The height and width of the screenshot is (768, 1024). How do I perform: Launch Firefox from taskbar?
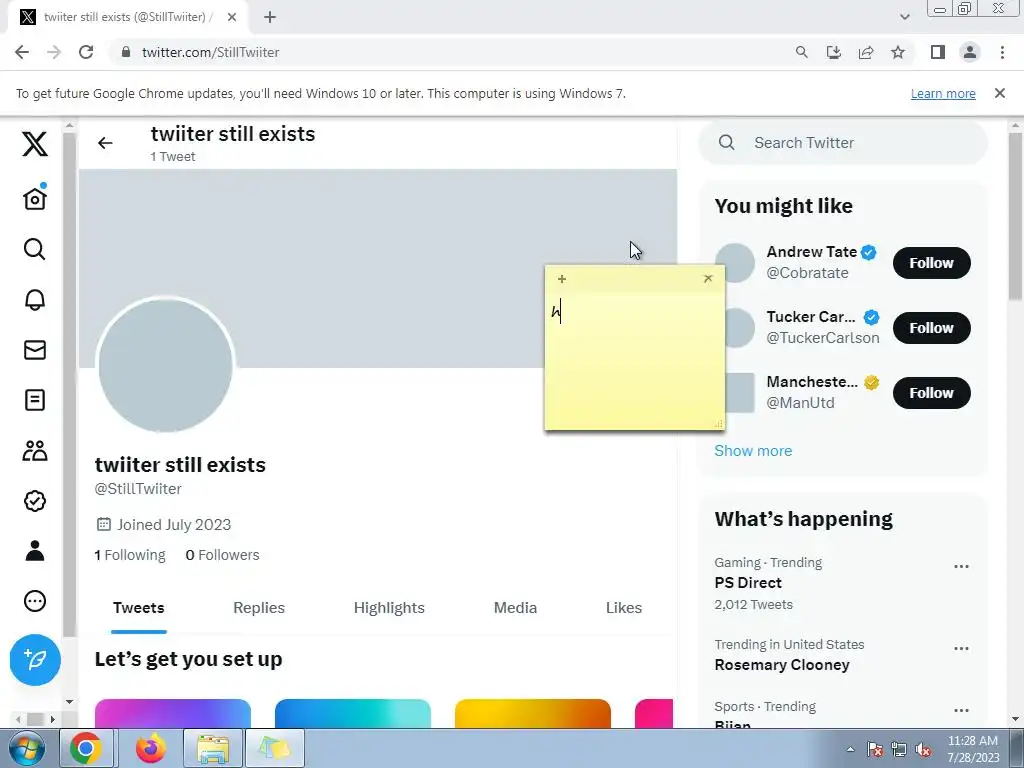[151, 748]
